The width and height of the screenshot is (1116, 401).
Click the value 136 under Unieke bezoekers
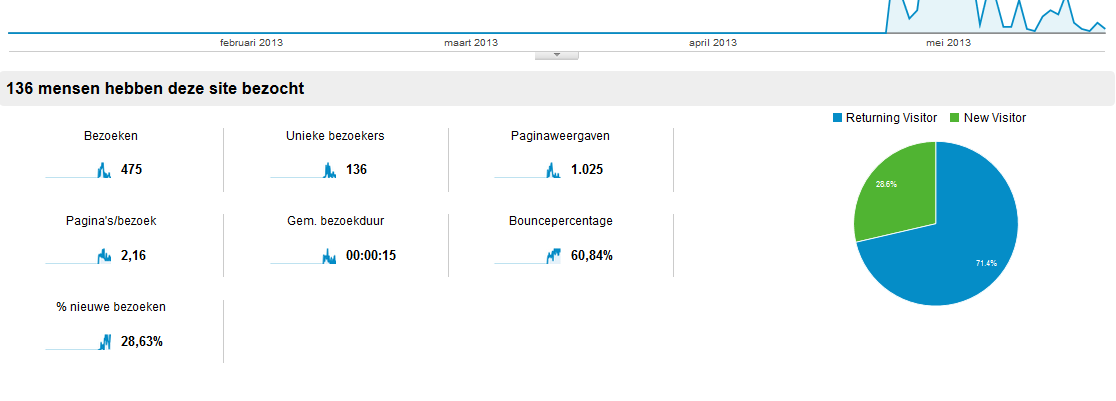357,170
